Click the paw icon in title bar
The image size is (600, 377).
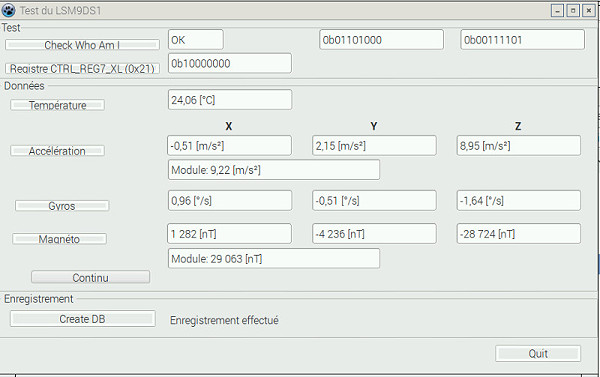click(x=8, y=10)
